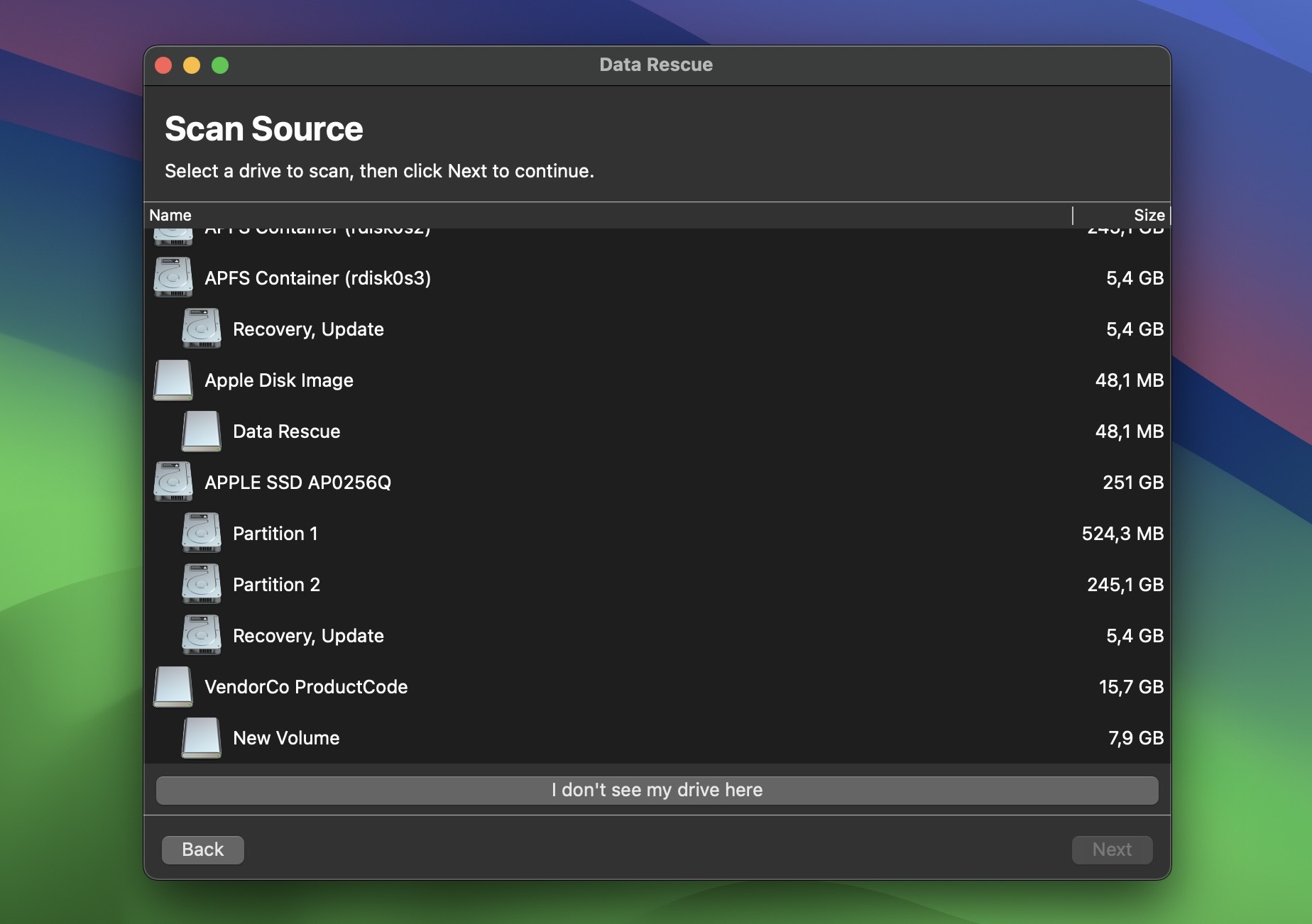Click the 15,7 GB size value

[x=1131, y=687]
